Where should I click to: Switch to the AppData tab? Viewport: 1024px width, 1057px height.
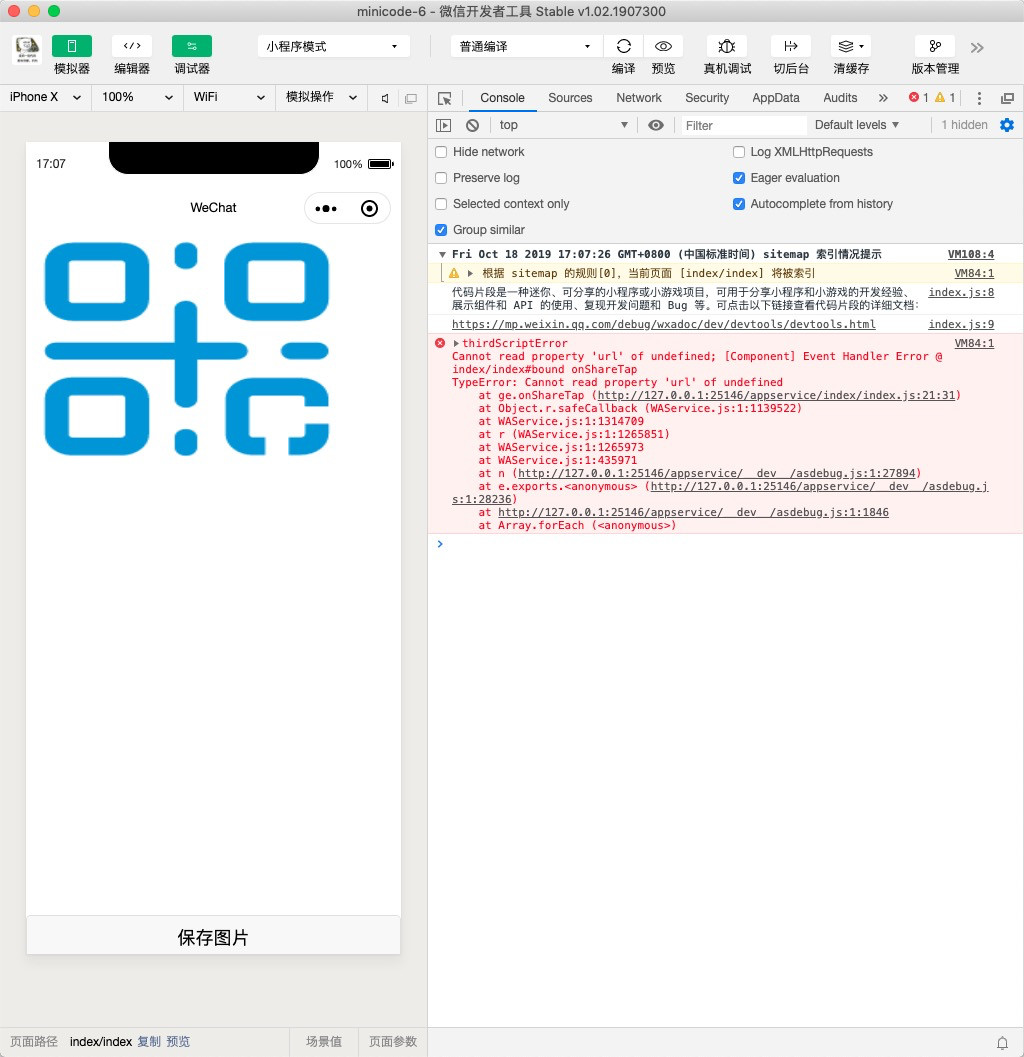[776, 98]
